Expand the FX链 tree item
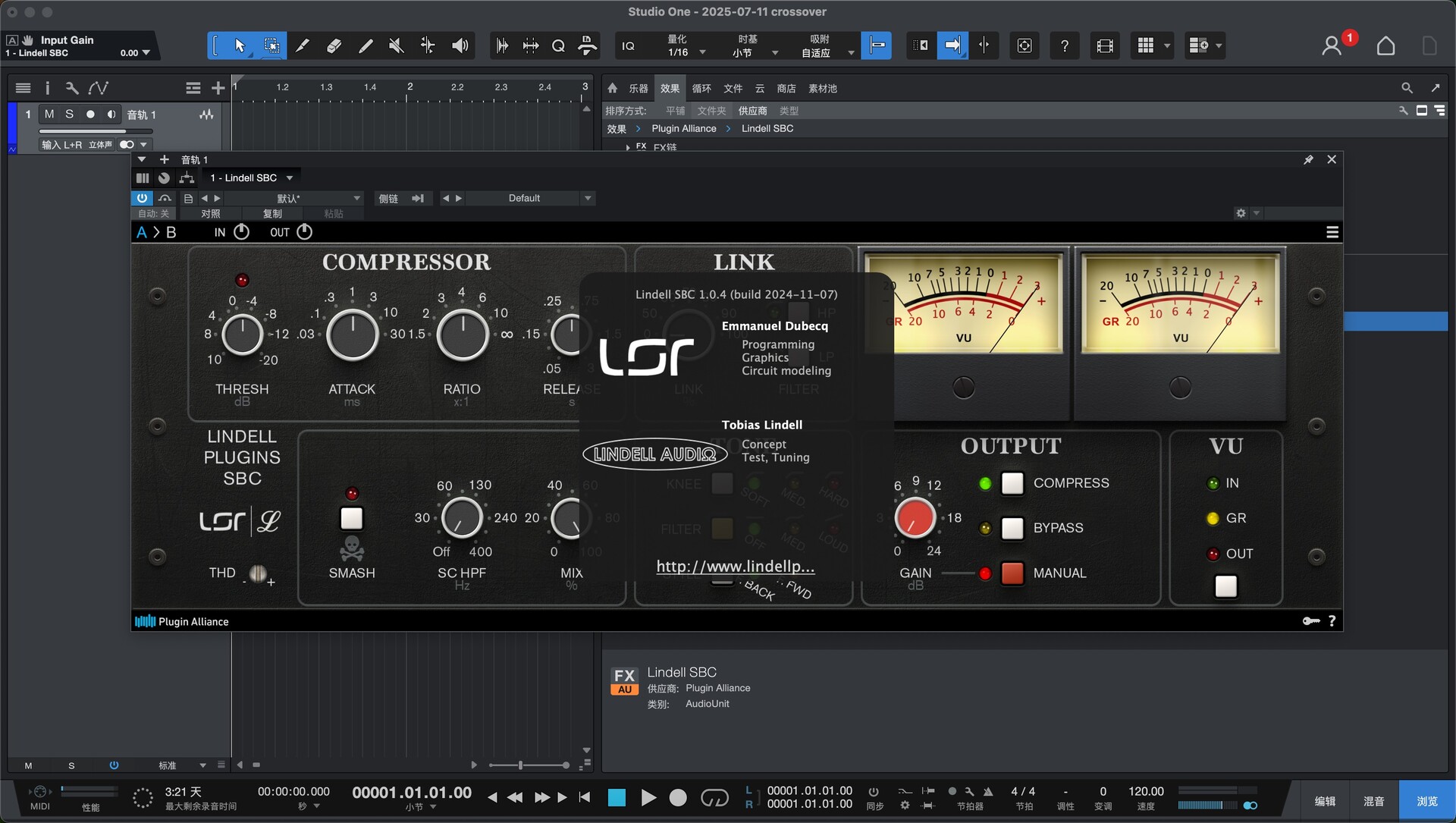This screenshot has height=823, width=1456. point(628,147)
